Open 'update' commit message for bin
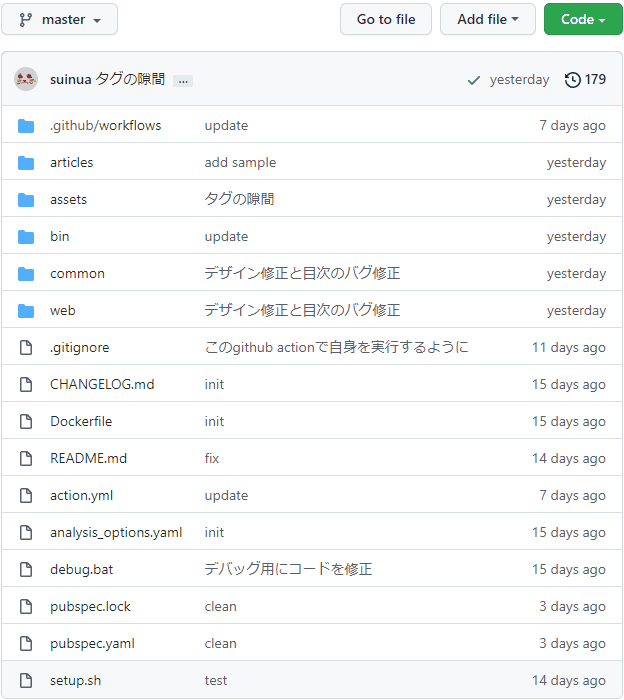The height and width of the screenshot is (700, 624). pyautogui.click(x=226, y=237)
